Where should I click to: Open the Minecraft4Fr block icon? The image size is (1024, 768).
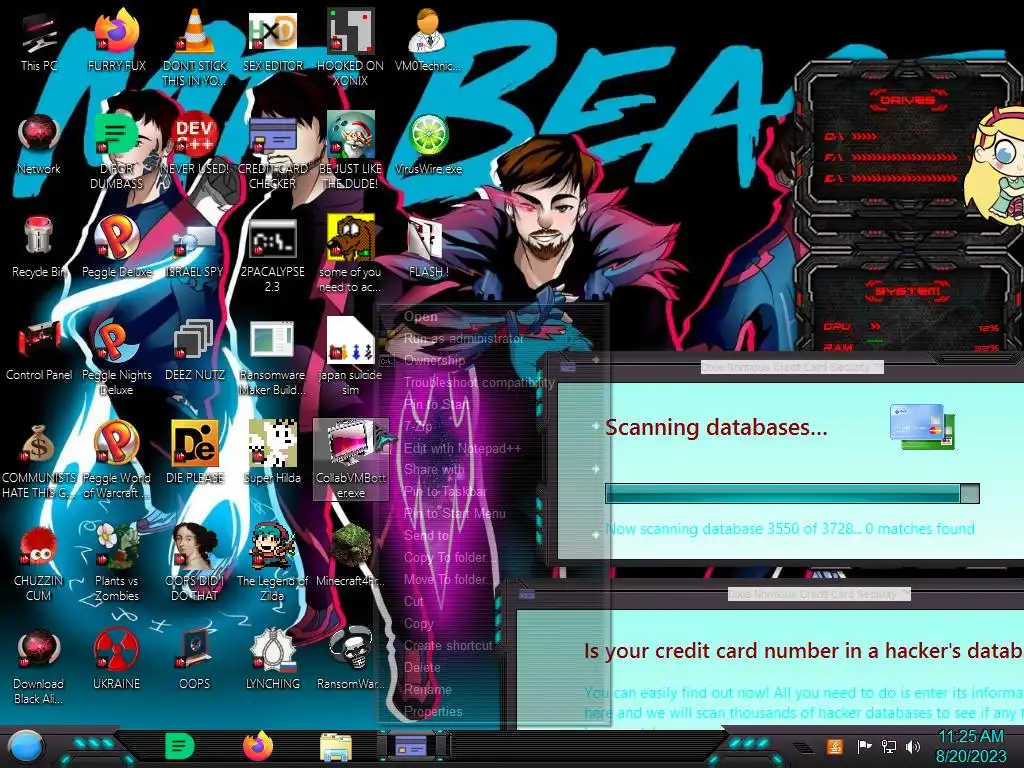pos(350,556)
